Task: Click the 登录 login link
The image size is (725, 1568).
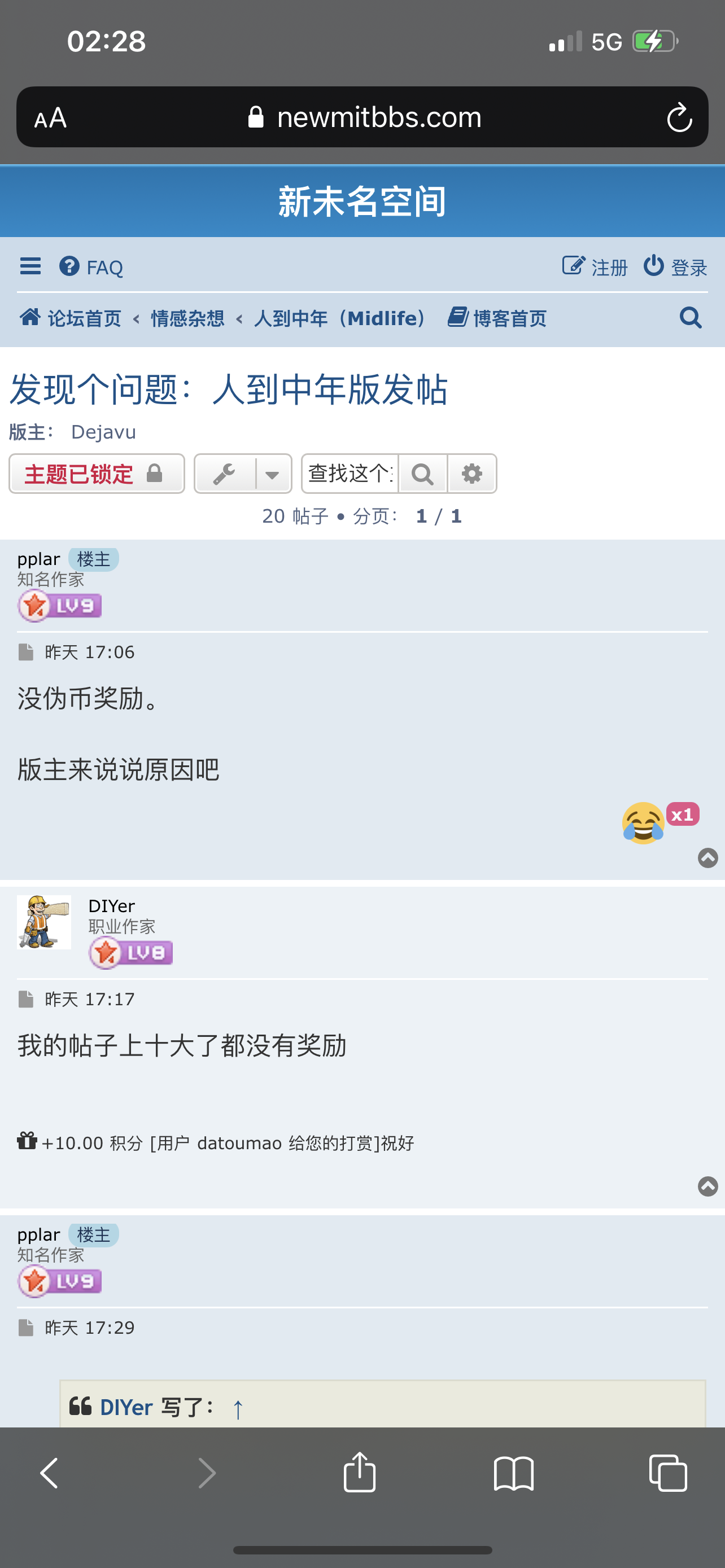Action: point(675,266)
